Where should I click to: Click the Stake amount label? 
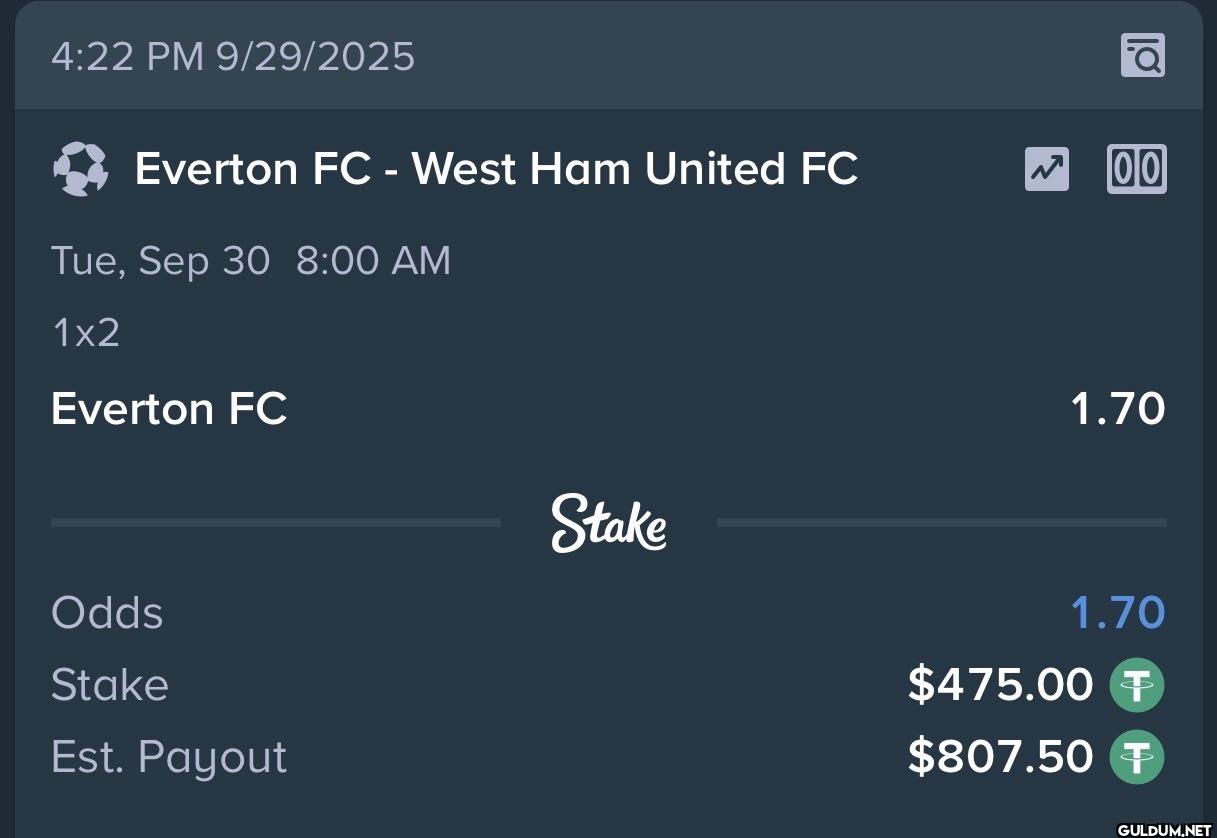tap(110, 685)
